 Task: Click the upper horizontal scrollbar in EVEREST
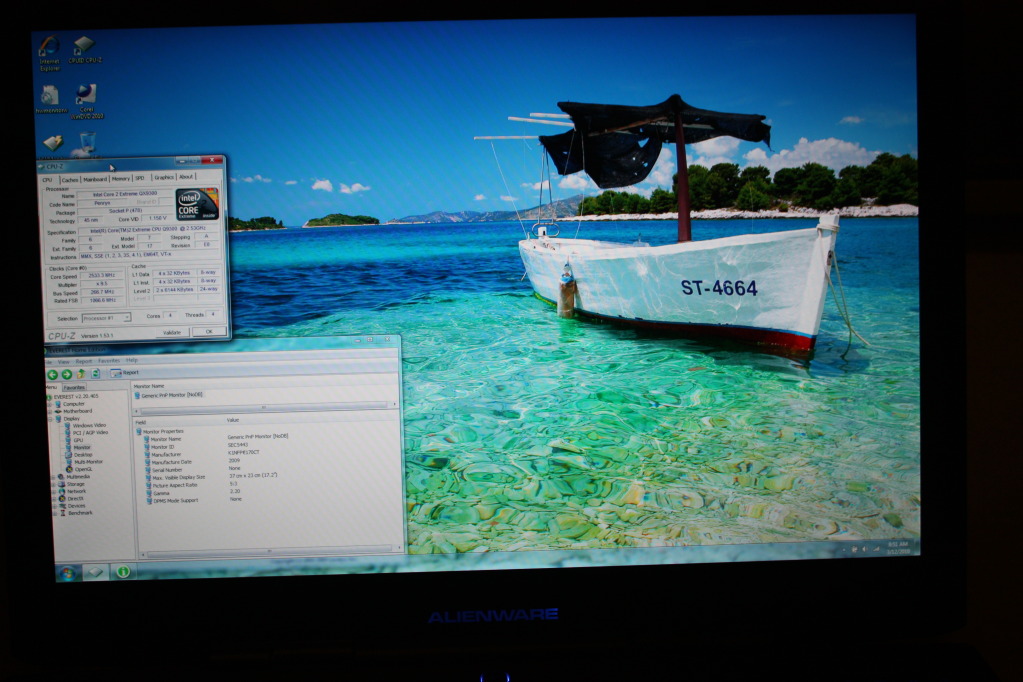click(x=264, y=409)
